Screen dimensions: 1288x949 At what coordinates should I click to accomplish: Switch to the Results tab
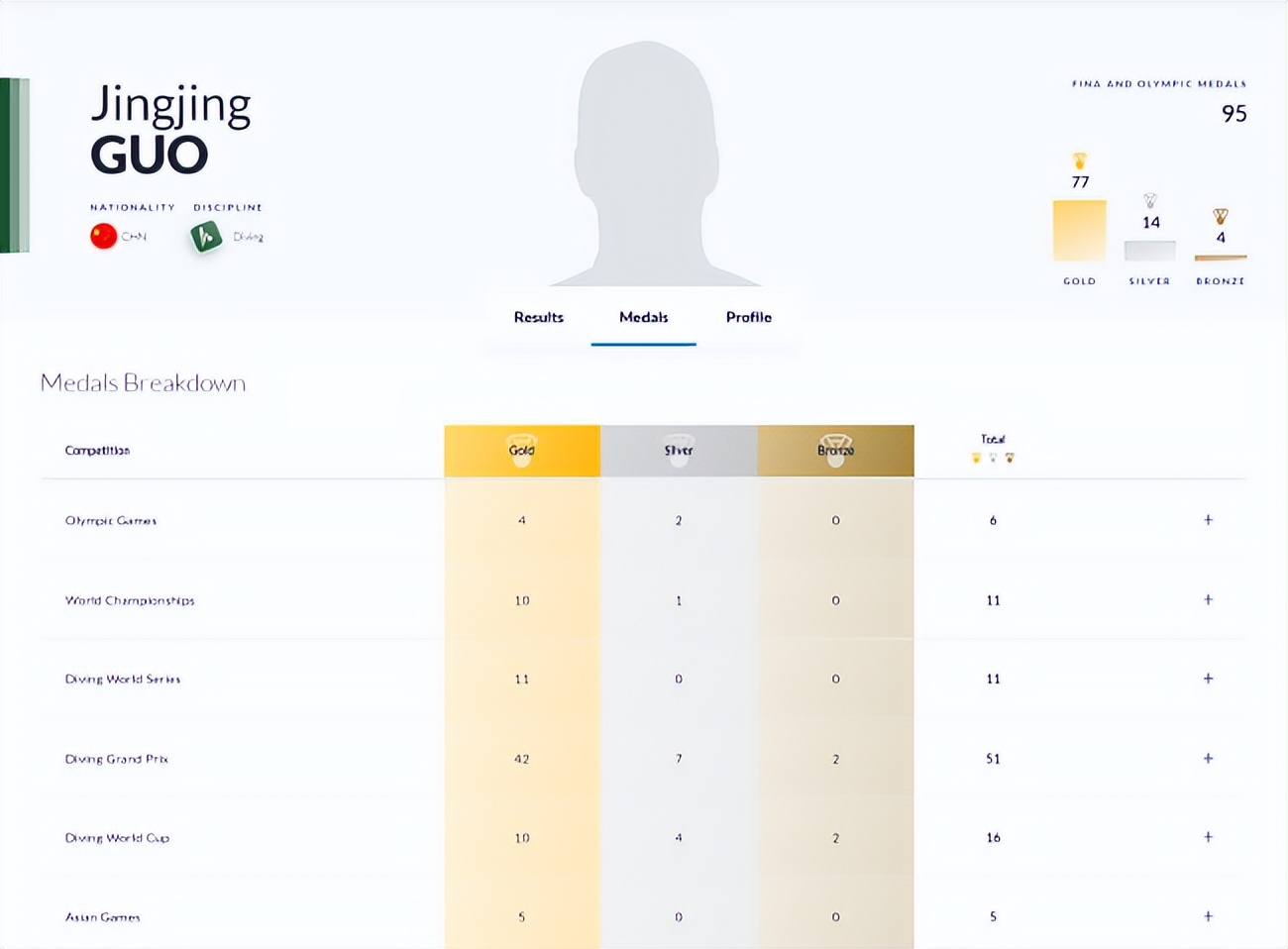539,317
